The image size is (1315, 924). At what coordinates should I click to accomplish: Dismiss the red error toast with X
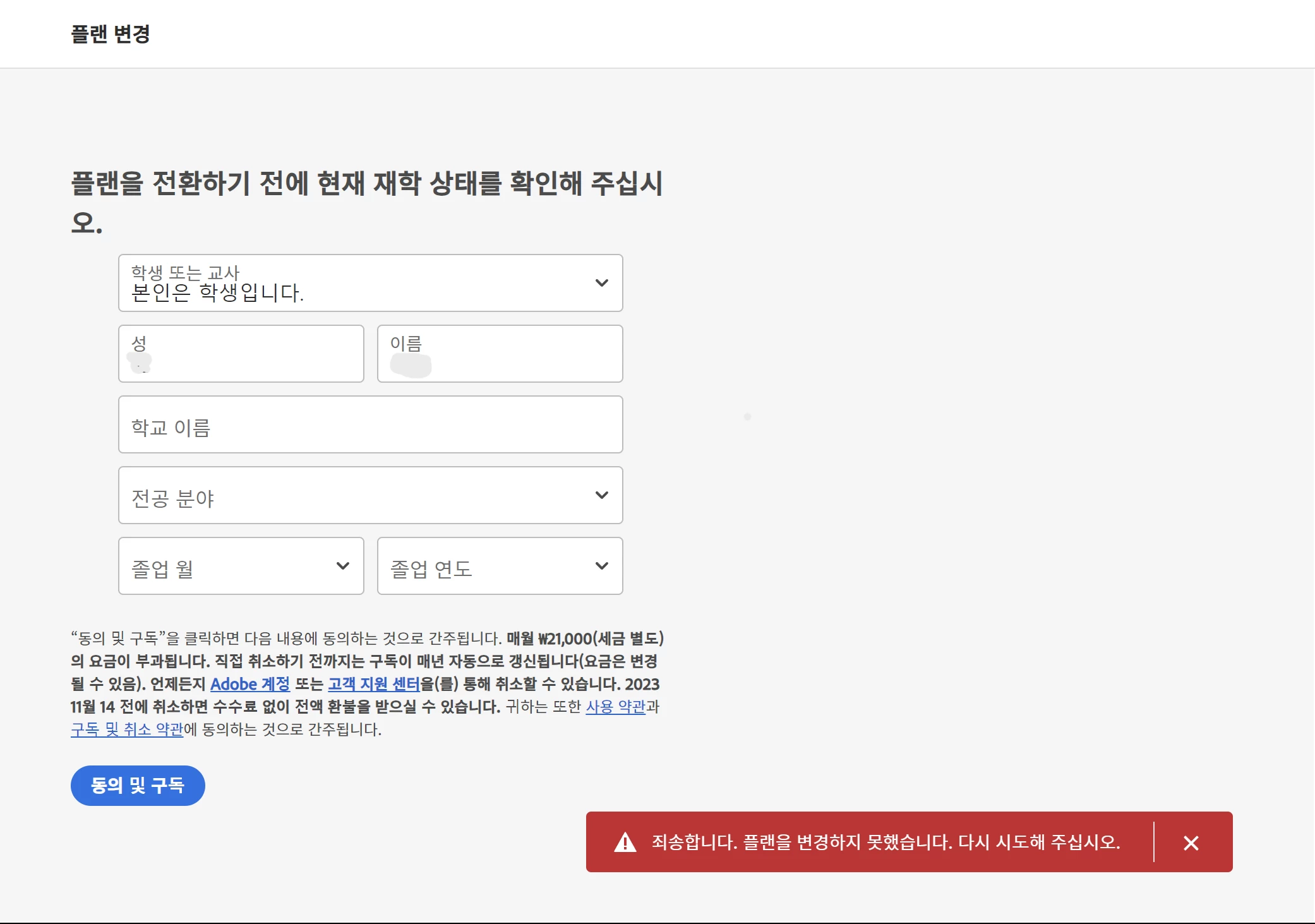tap(1191, 843)
